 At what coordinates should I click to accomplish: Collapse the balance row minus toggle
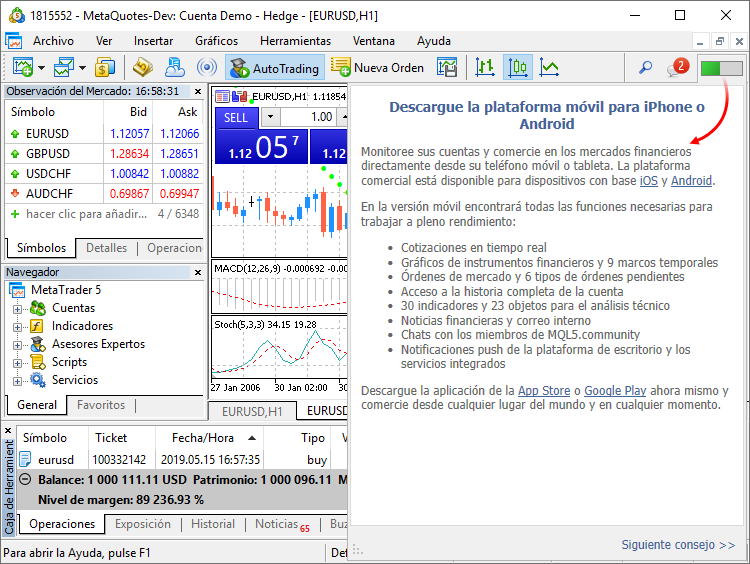click(25, 479)
